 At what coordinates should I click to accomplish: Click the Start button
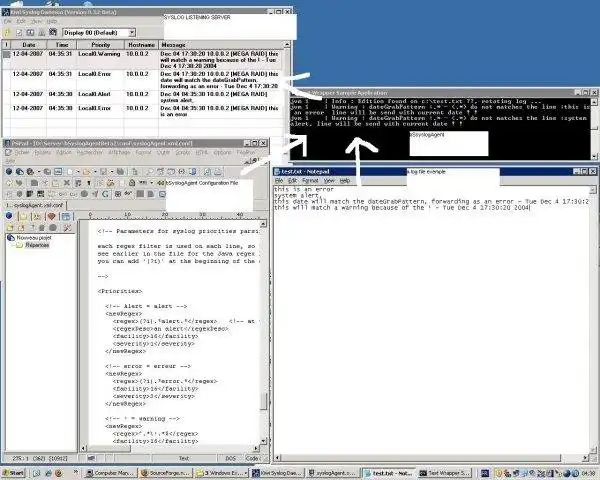pos(13,473)
